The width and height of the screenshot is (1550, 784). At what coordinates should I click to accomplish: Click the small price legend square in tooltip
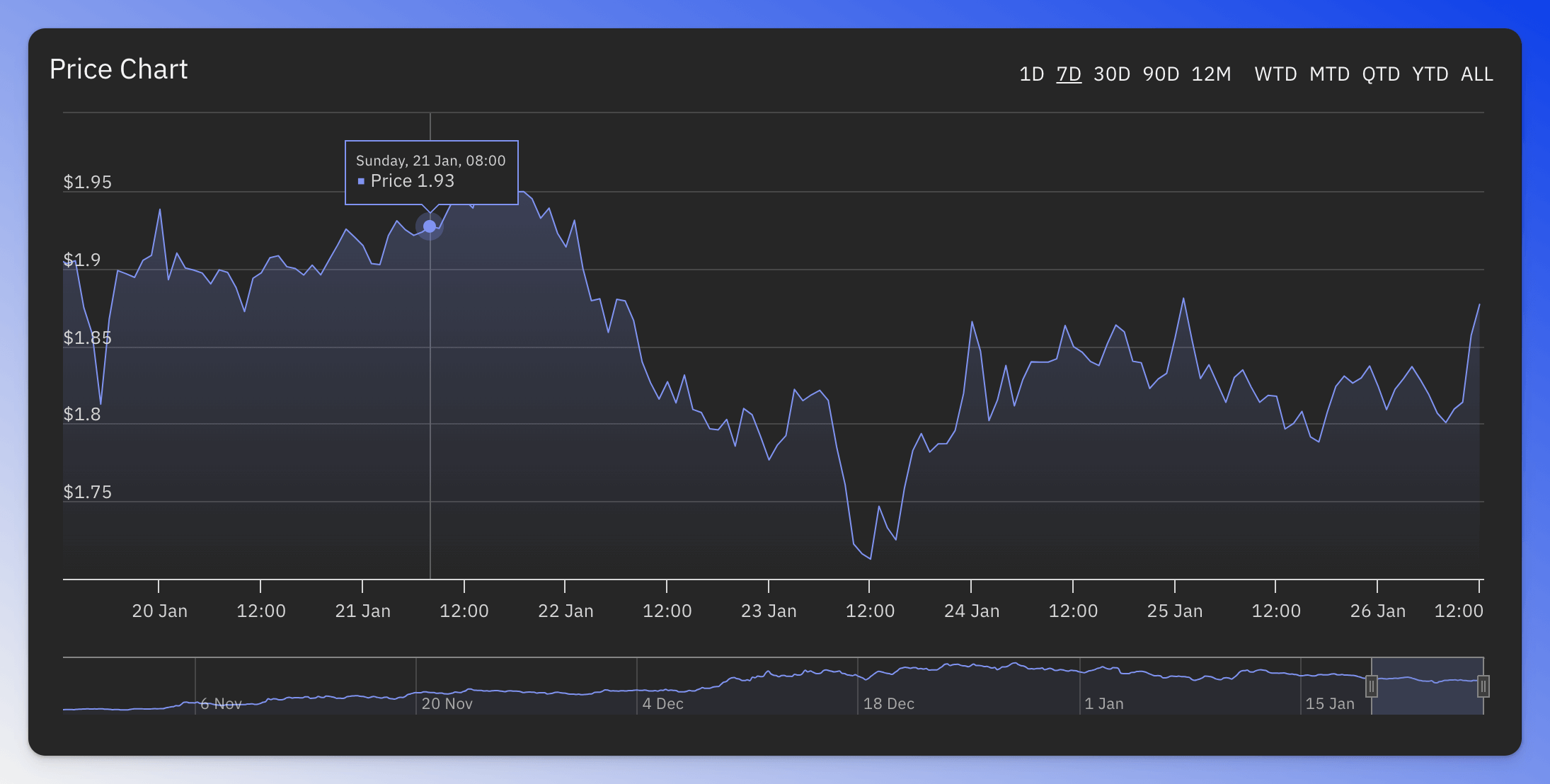pos(361,182)
